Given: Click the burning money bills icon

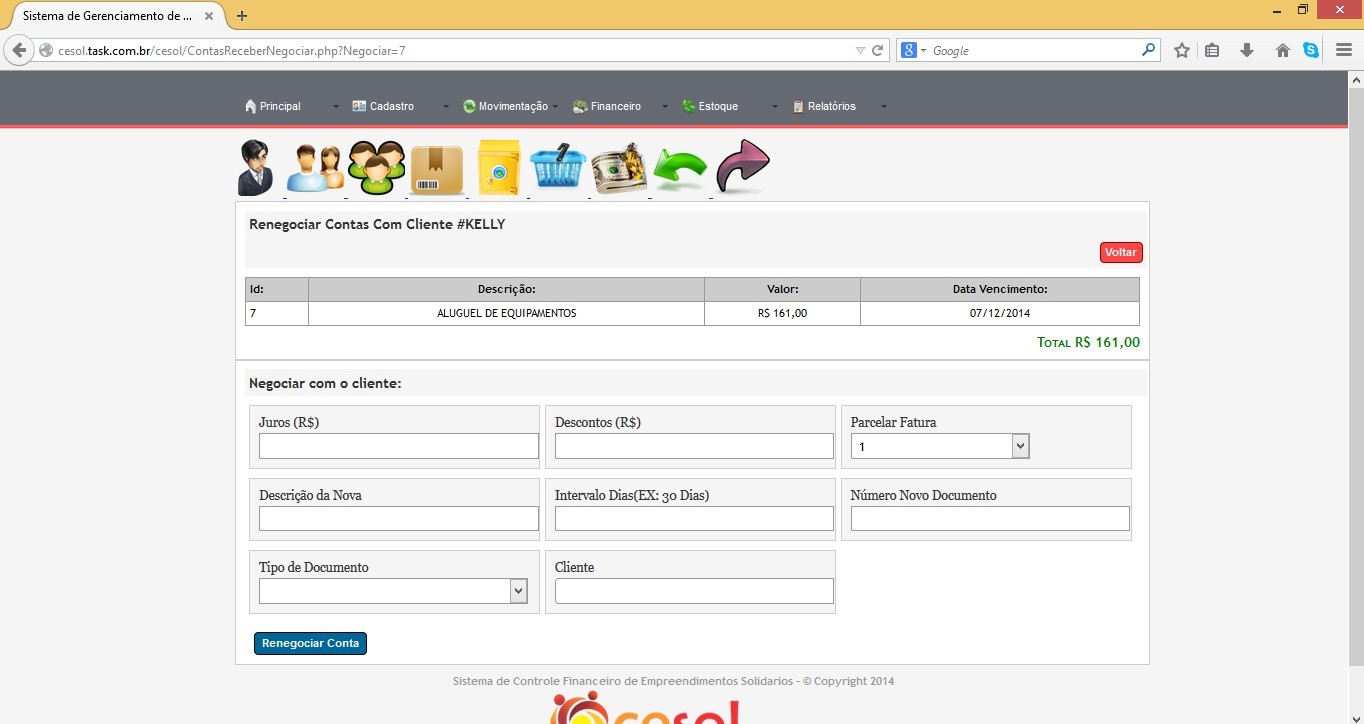Looking at the screenshot, I should coord(619,168).
